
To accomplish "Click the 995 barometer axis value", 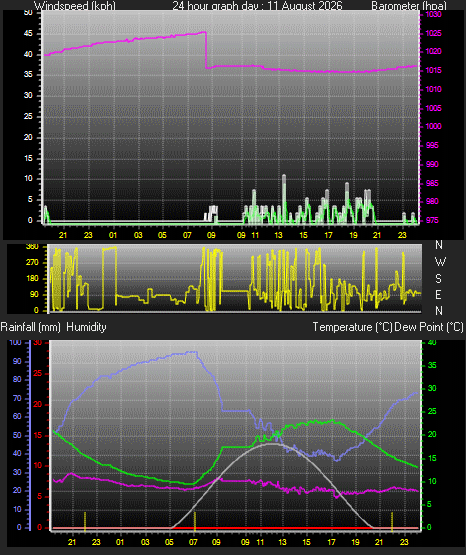I will (x=432, y=145).
